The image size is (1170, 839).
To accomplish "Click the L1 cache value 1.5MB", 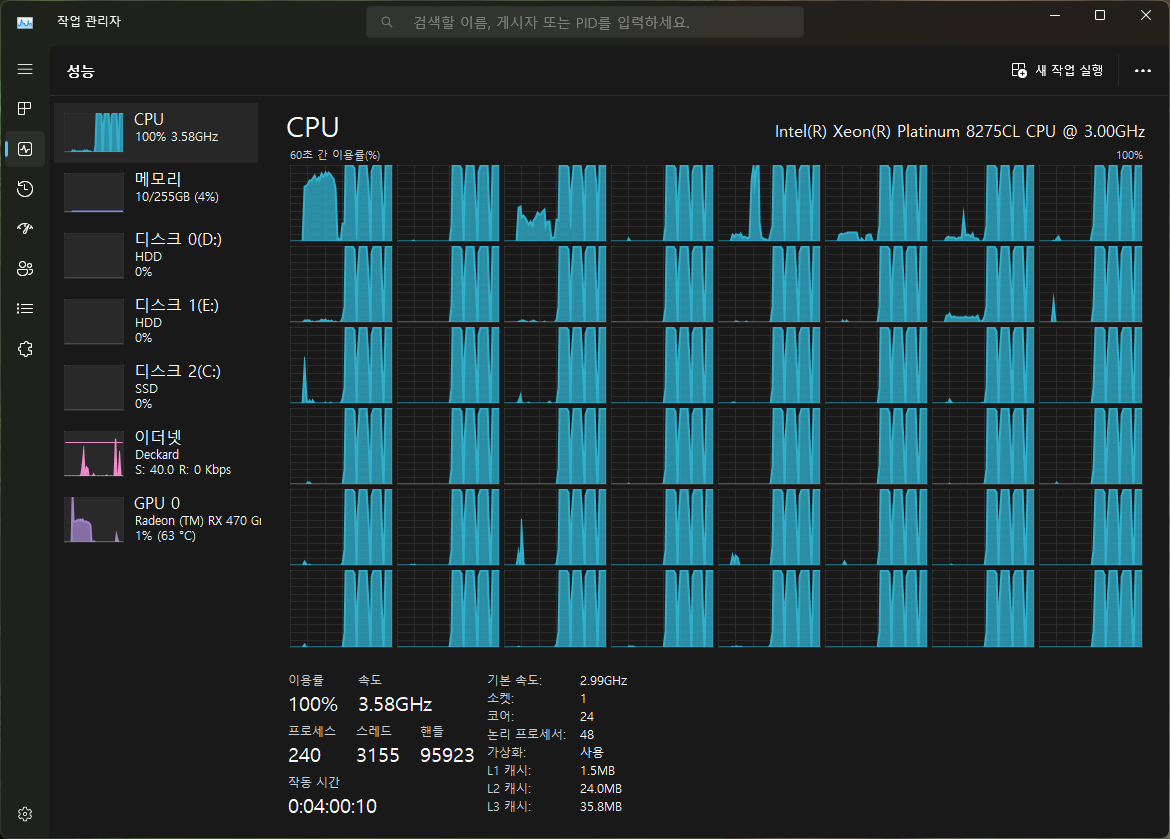I will 598,770.
